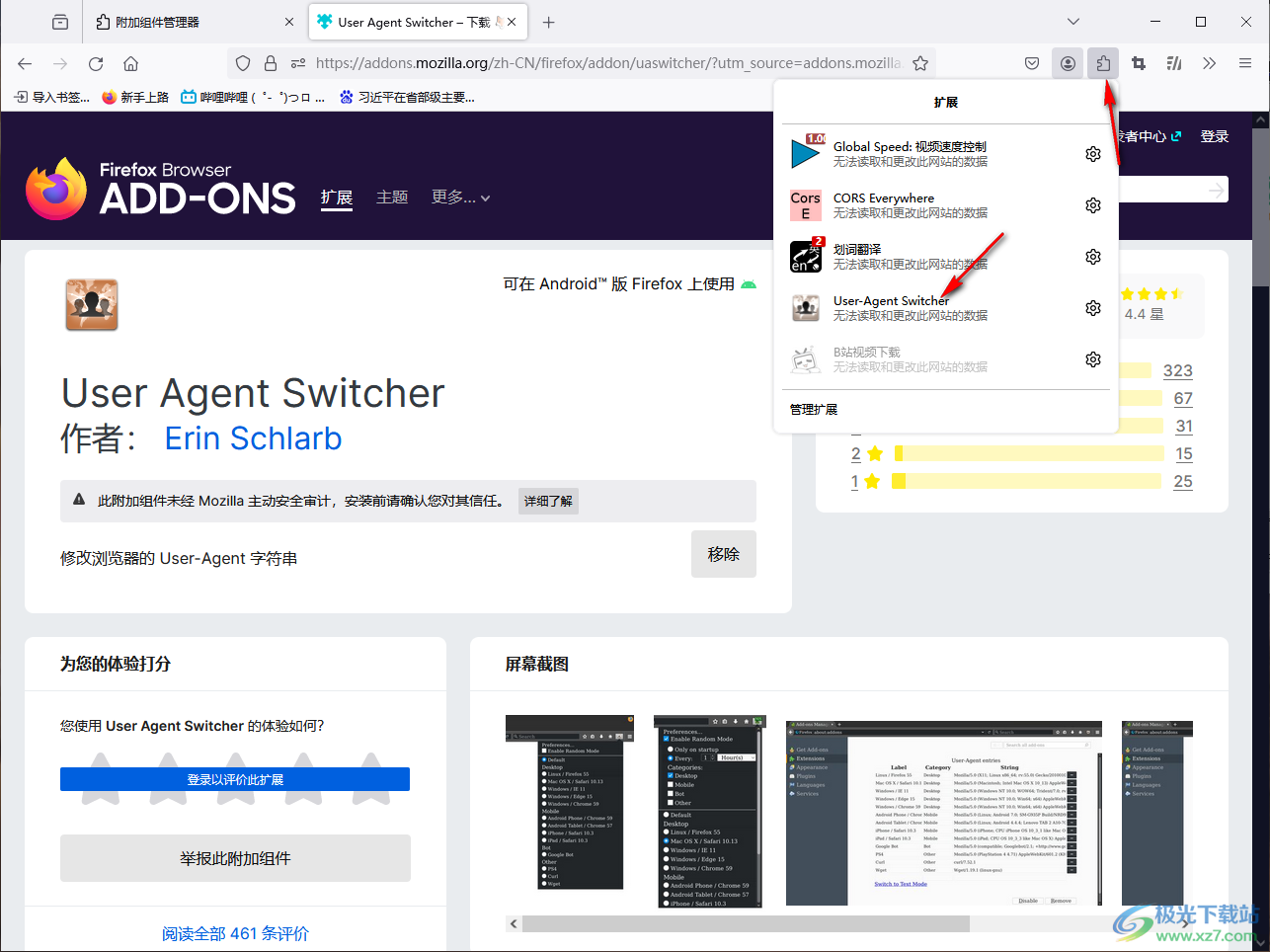Open a new tab with plus button
The width and height of the screenshot is (1270, 952).
(x=549, y=22)
